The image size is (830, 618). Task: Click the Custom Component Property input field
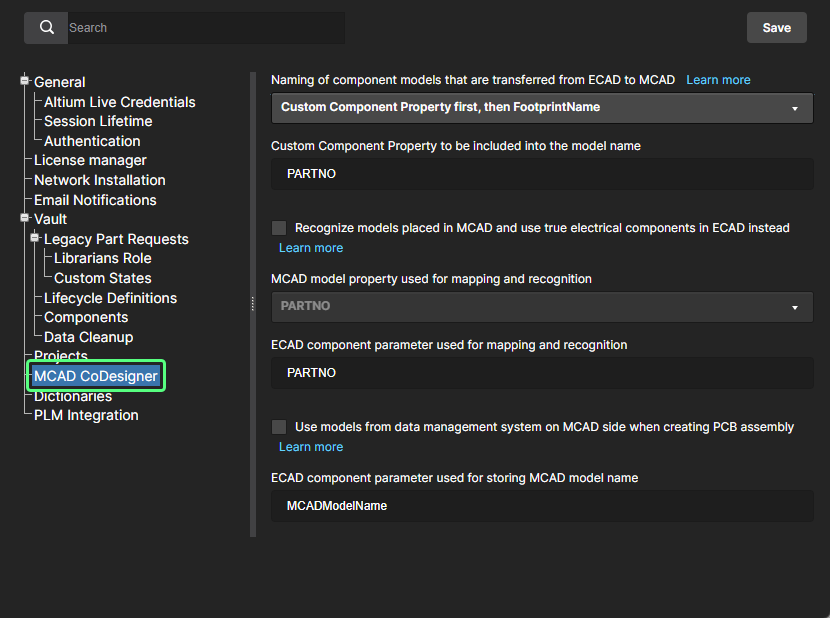(x=541, y=174)
